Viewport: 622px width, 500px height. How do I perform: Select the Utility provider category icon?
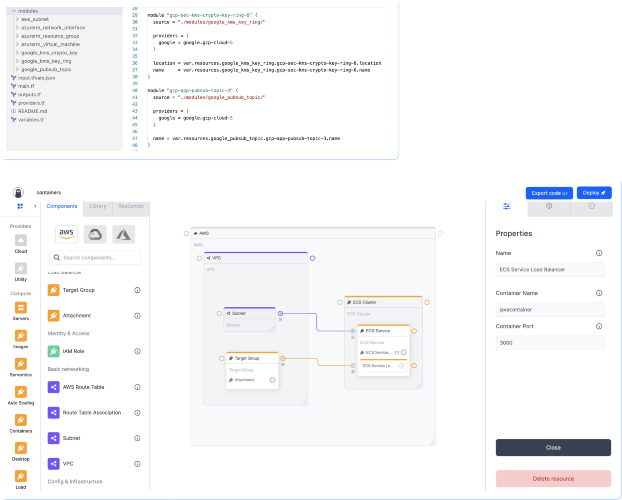21,268
